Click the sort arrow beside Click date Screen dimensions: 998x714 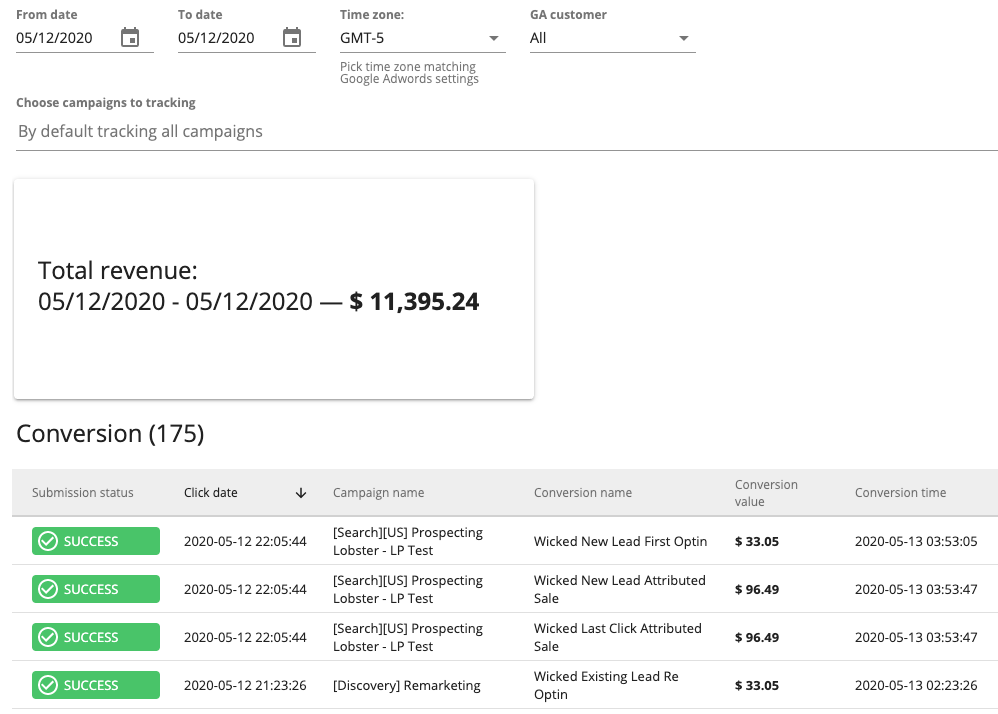click(x=301, y=493)
